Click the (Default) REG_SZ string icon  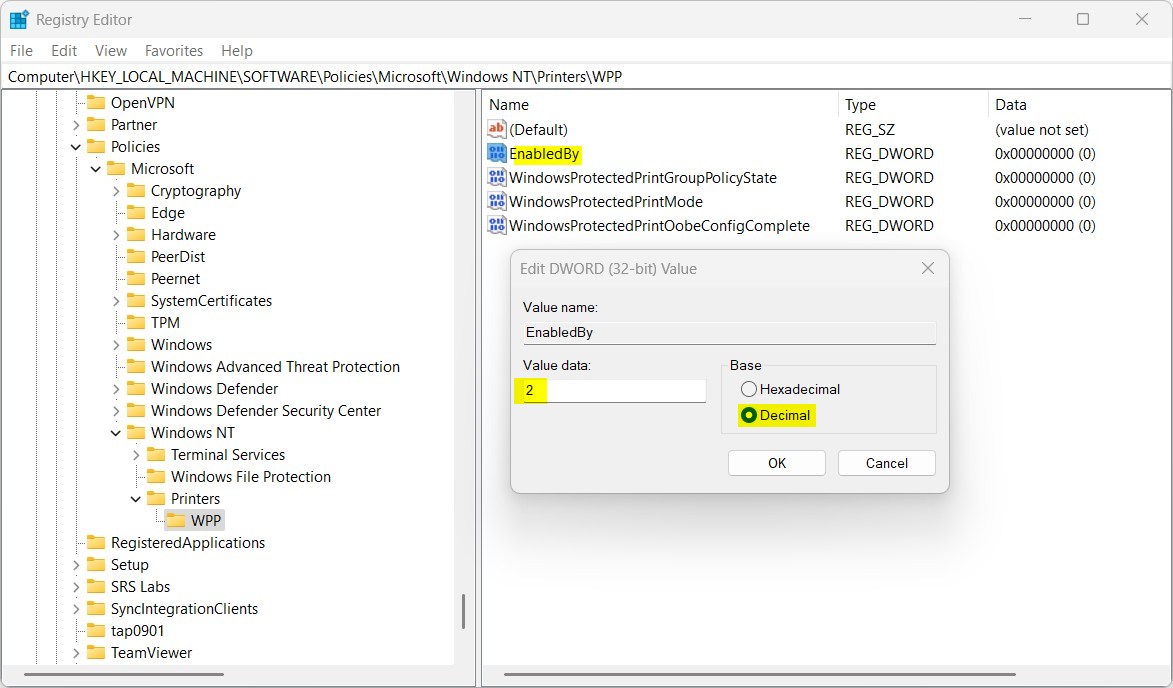click(x=495, y=129)
